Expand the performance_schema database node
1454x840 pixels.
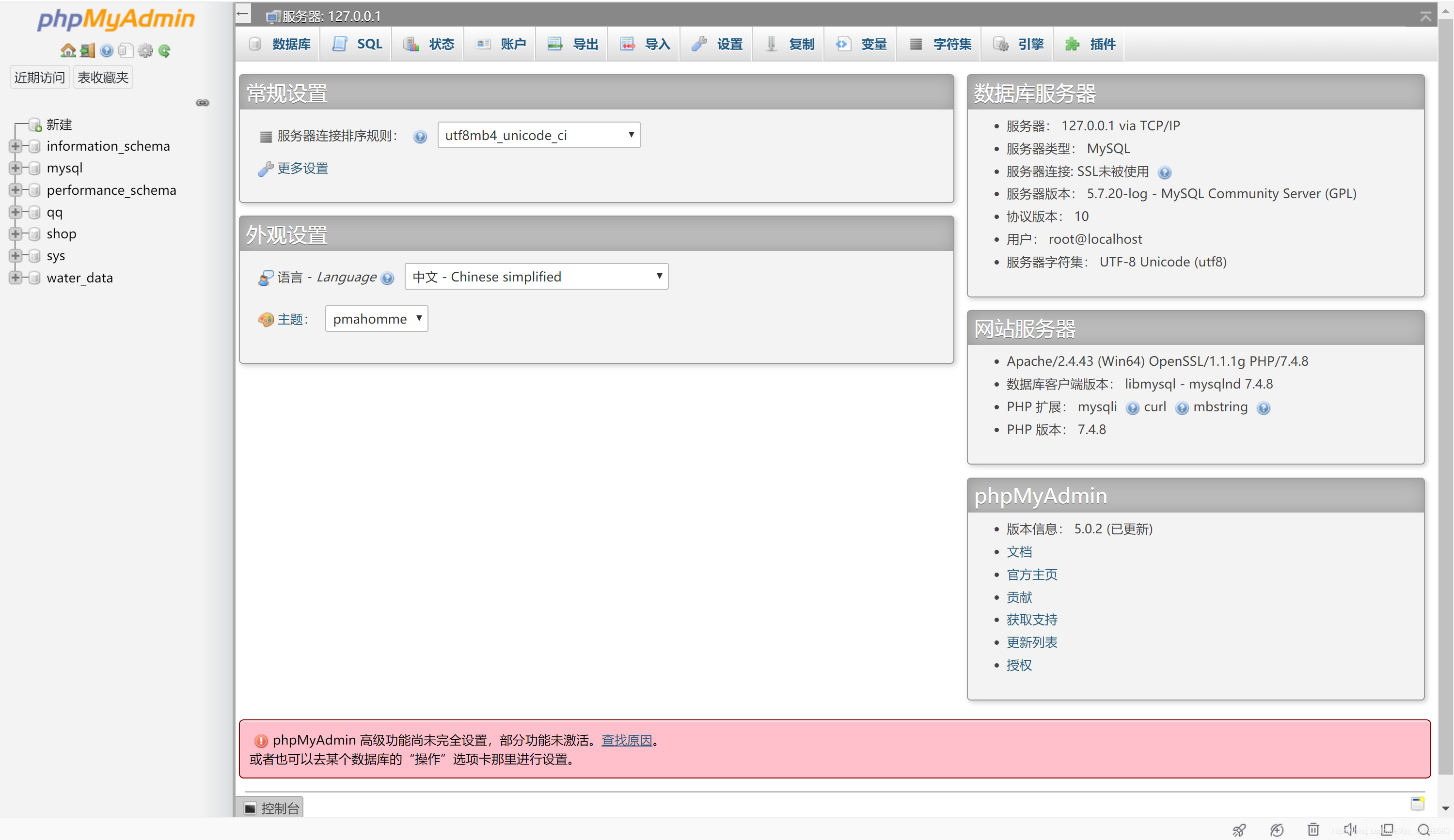click(x=16, y=190)
